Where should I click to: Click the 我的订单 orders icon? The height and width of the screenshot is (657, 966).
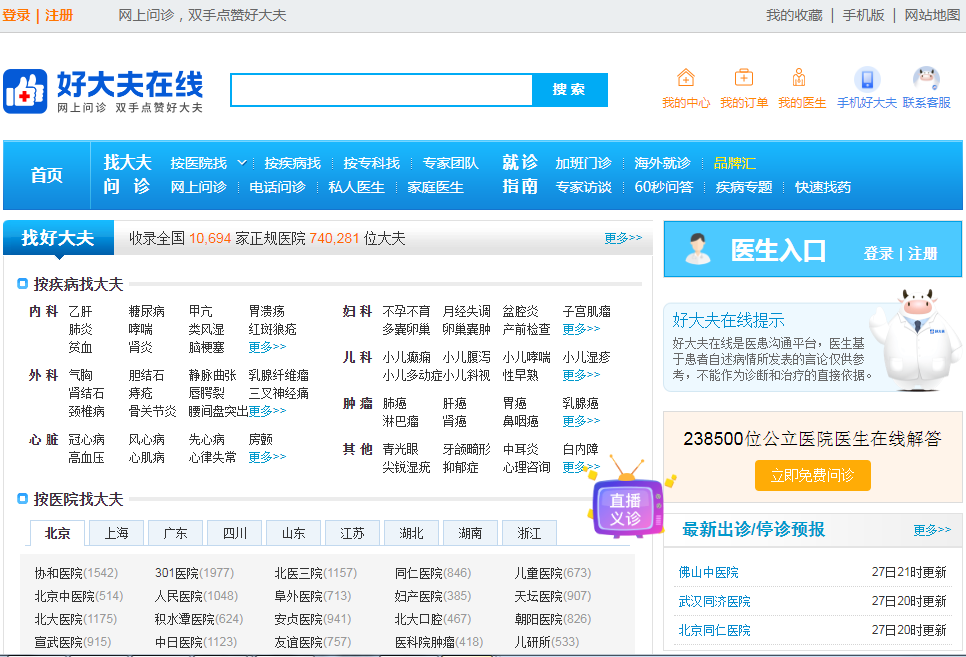pos(743,78)
